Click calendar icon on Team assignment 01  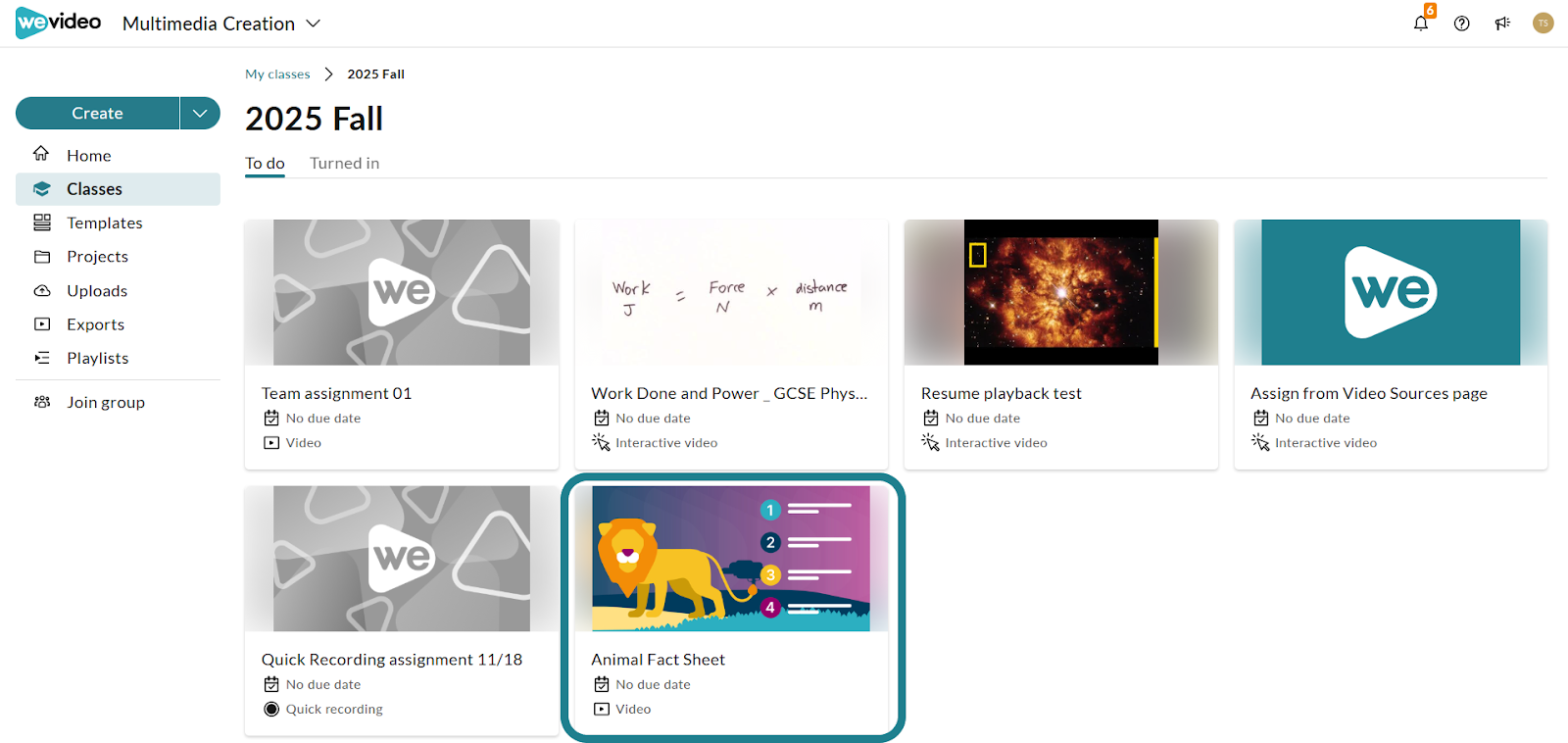(x=271, y=419)
